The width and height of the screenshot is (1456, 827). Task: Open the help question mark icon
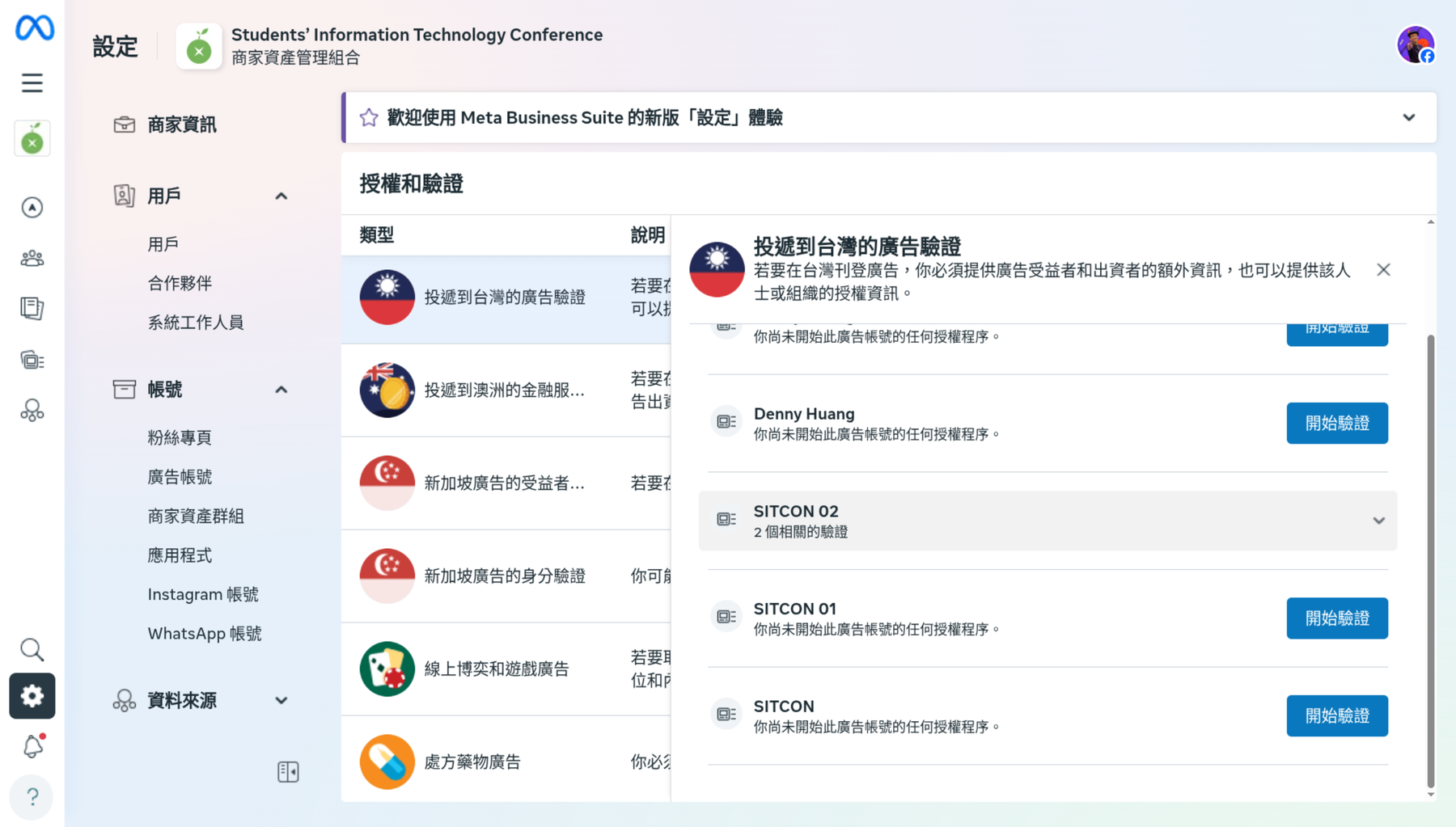pyautogui.click(x=32, y=797)
